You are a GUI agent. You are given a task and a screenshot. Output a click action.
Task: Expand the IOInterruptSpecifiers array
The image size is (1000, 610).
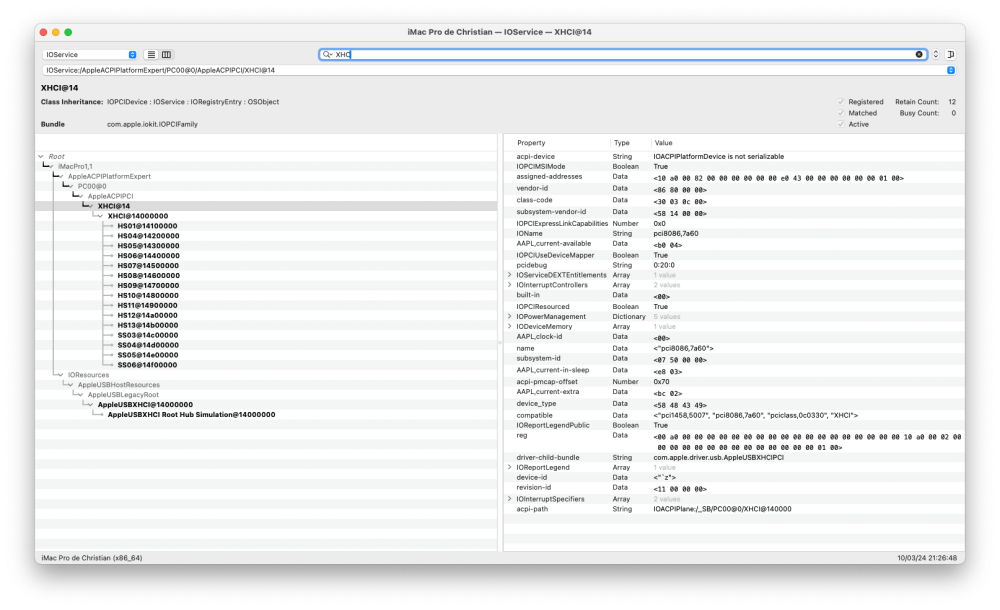click(510, 499)
